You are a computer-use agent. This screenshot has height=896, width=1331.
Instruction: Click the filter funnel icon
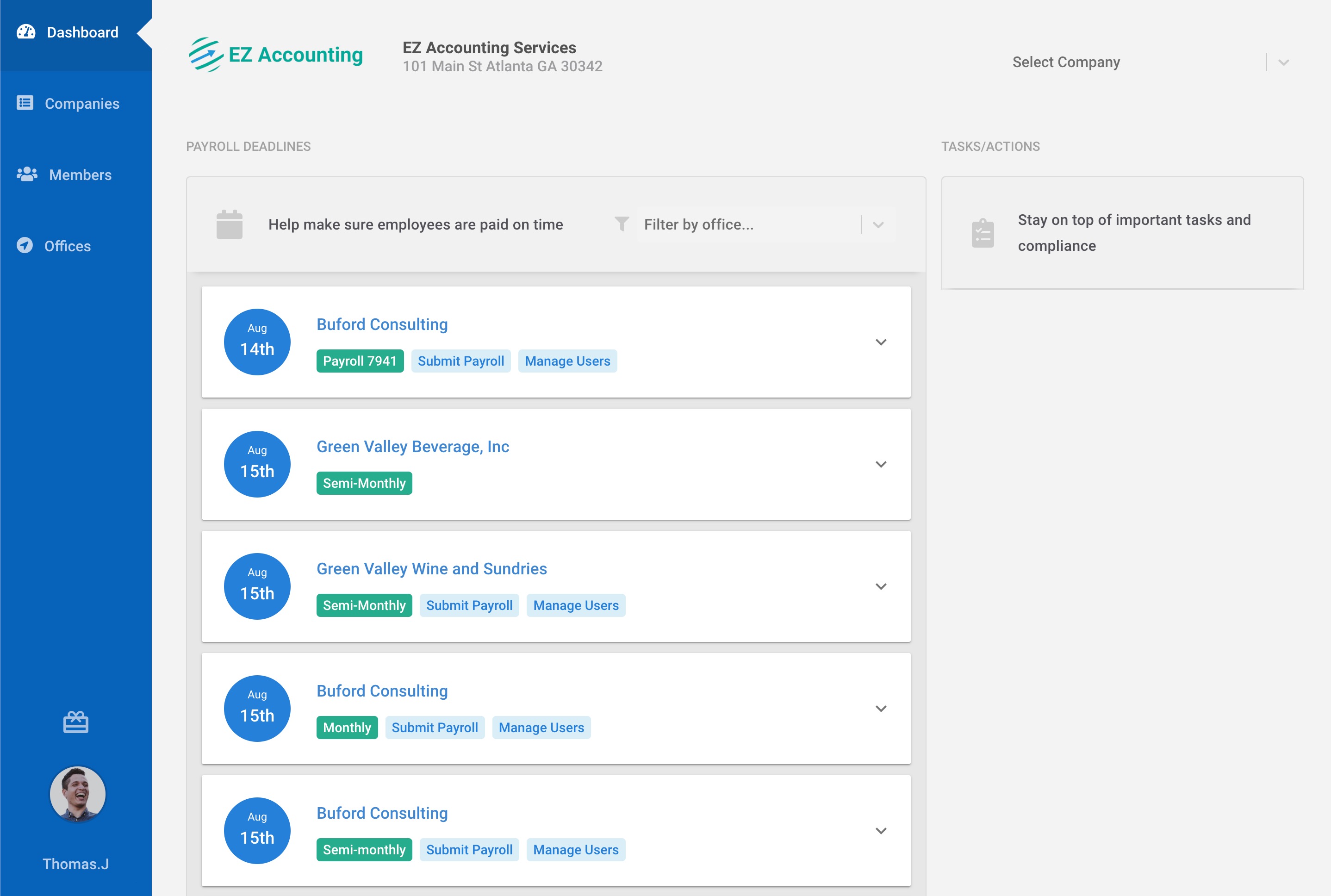tap(622, 224)
